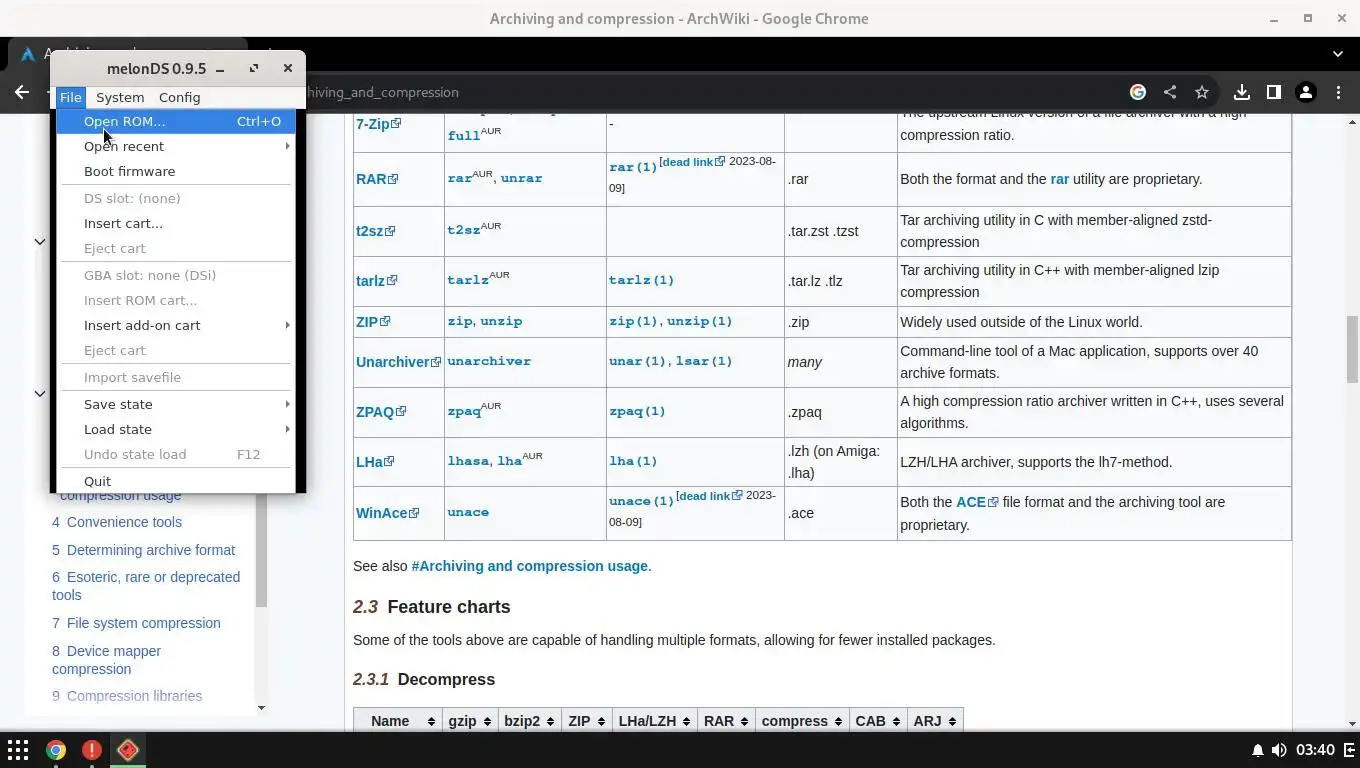Click the Chrome back arrow
The image size is (1360, 768).
(22, 92)
